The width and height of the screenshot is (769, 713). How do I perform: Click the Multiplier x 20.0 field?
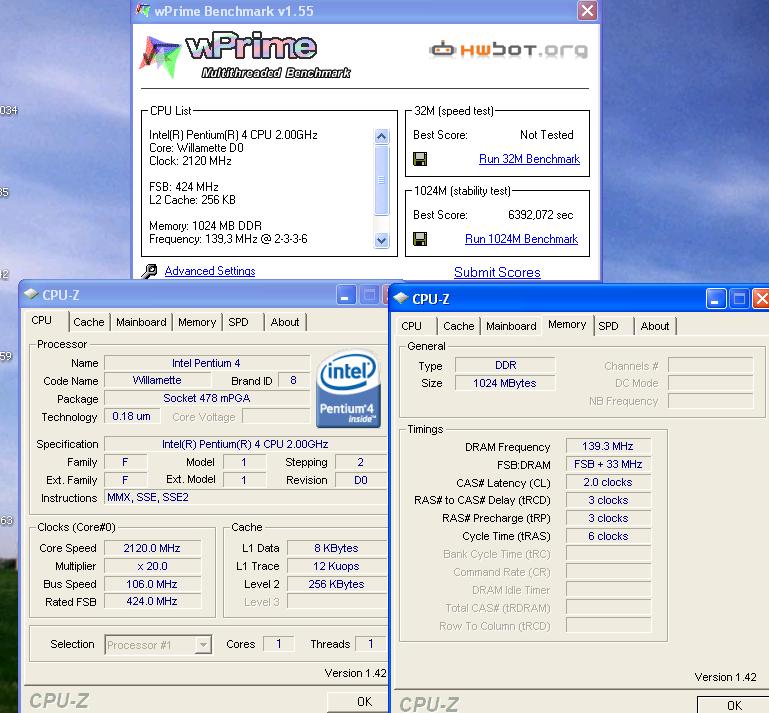point(152,566)
